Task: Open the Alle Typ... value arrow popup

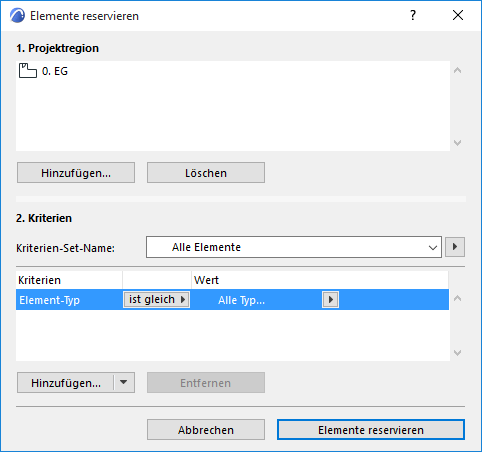Action: 330,299
